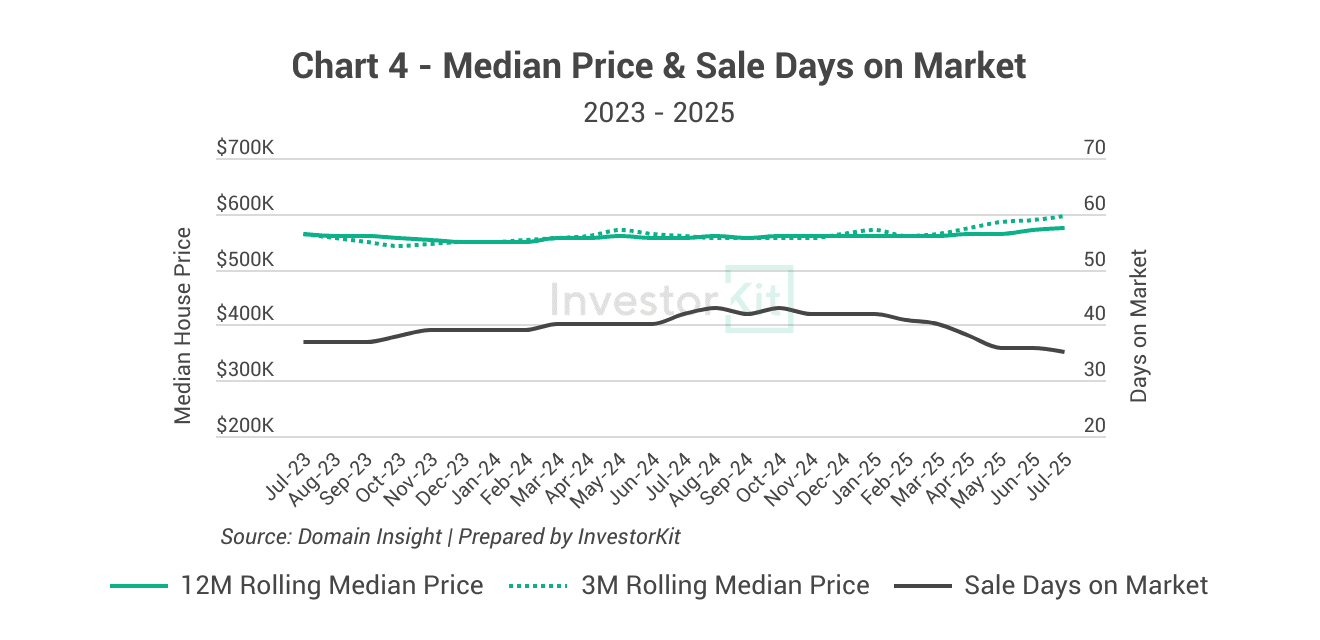Image resolution: width=1320 pixels, height=640 pixels.
Task: Toggle the 12M Rolling Median Price legend label
Action: pyautogui.click(x=332, y=586)
